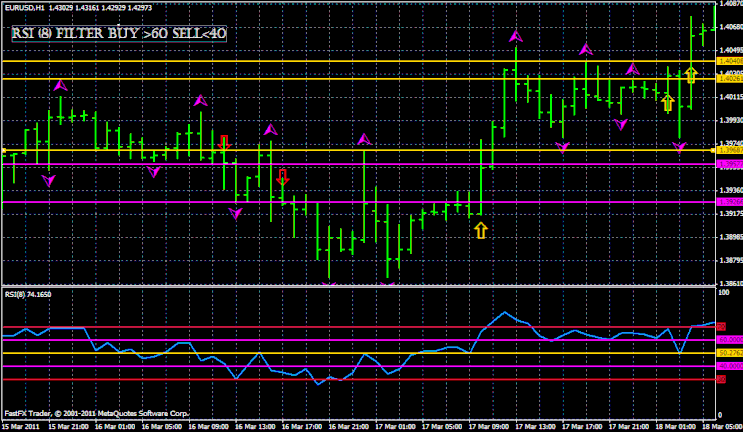Click the 17 Mar 09:00 time label
The image size is (743, 432).
click(x=489, y=427)
